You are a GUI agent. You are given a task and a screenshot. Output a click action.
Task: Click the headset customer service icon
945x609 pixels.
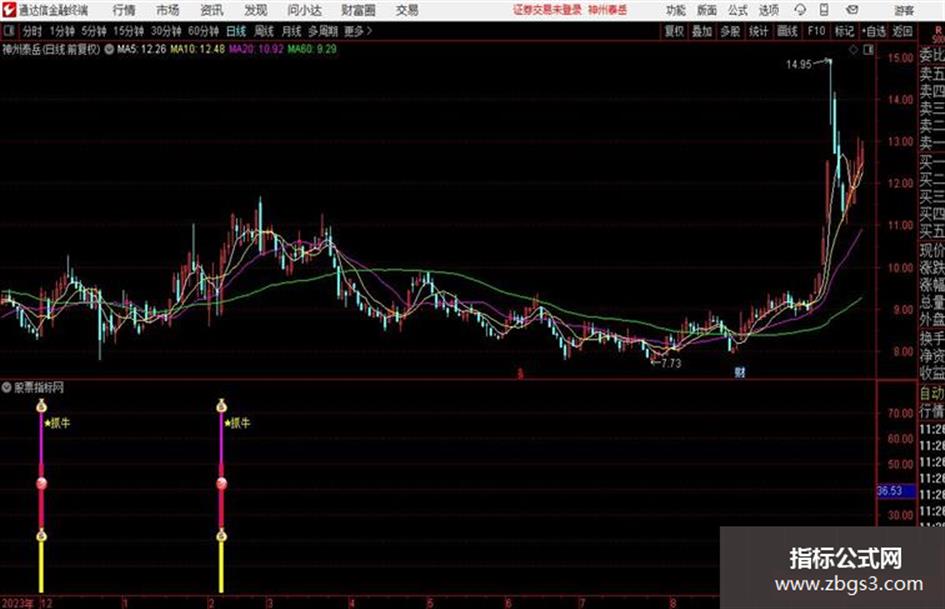(800, 10)
